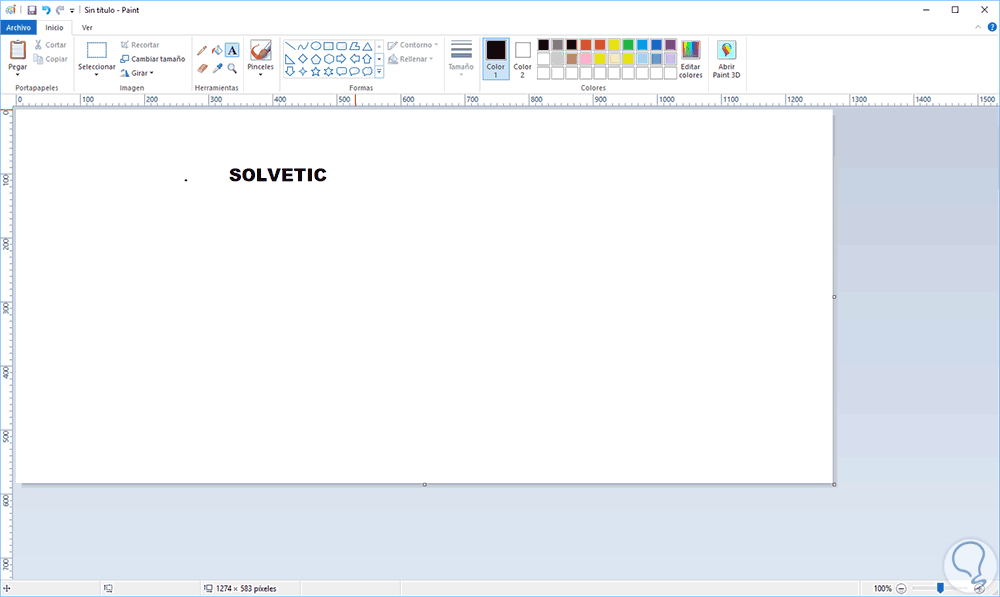
Task: Switch to the Ver tab
Action: 87,27
